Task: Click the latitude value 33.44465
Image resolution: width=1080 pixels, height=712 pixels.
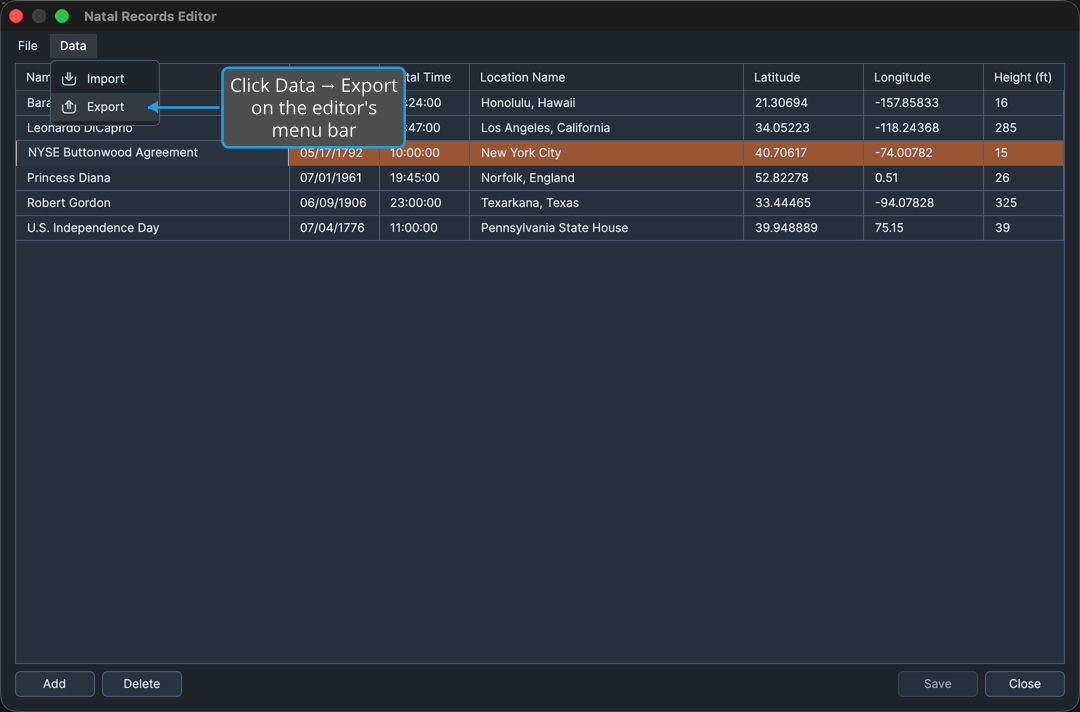Action: click(x=803, y=203)
